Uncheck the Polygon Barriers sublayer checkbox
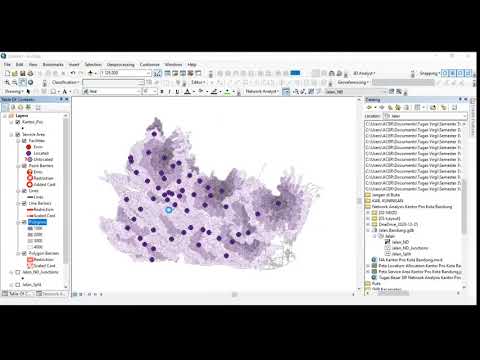The width and height of the screenshot is (480, 360). click(x=24, y=253)
